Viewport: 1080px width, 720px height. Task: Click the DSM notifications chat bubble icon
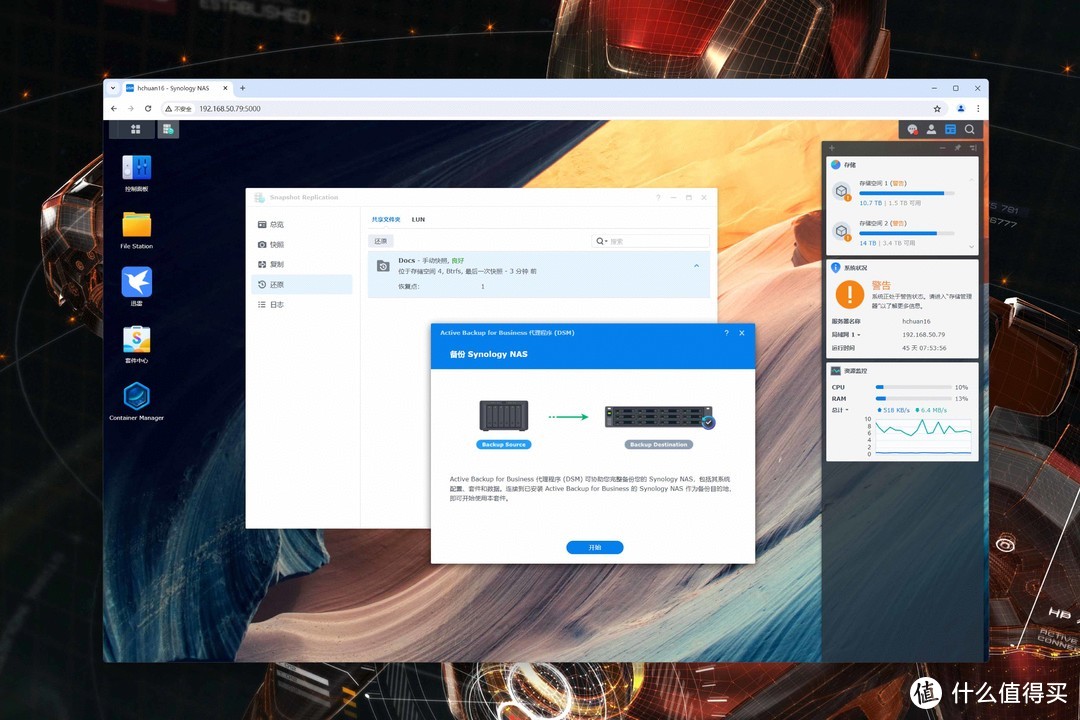911,129
